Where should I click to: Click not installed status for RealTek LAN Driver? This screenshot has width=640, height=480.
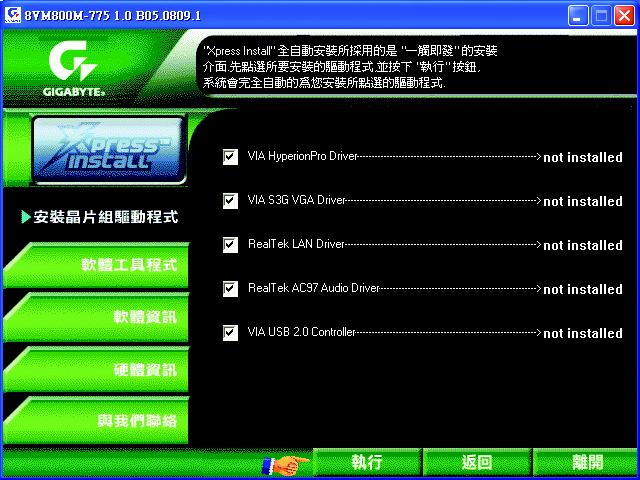(583, 245)
